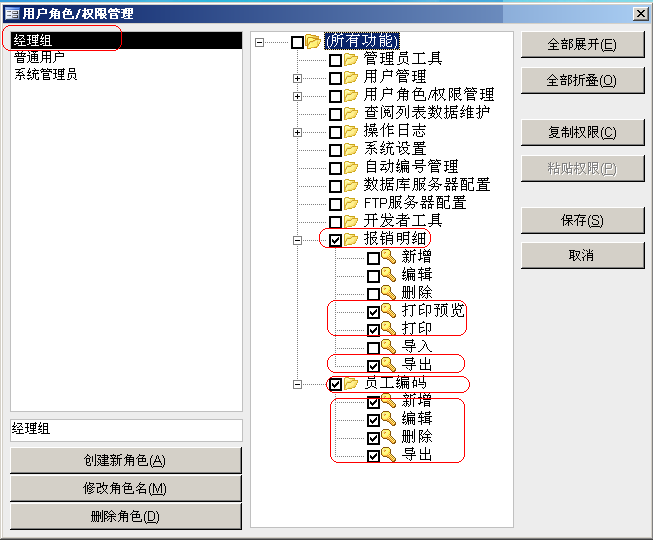Expand the 用户角色/权限管理 tree node
Viewport: 653px width, 540px height.
click(297, 96)
